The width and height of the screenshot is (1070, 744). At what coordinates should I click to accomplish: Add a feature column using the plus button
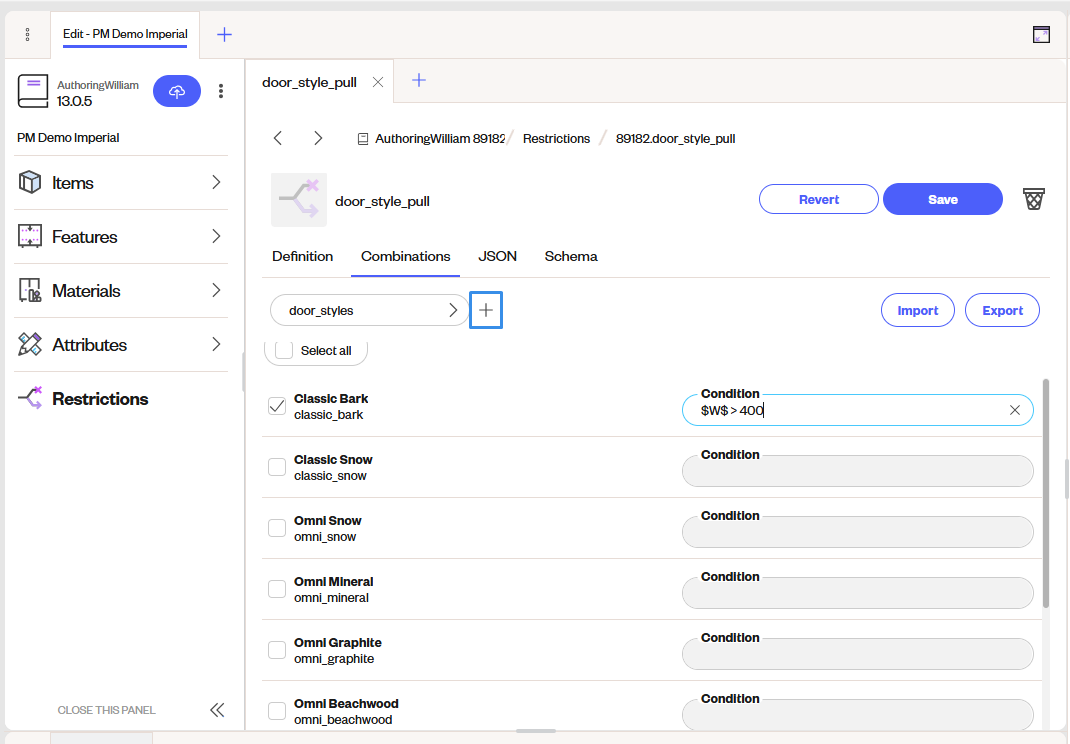tap(486, 310)
